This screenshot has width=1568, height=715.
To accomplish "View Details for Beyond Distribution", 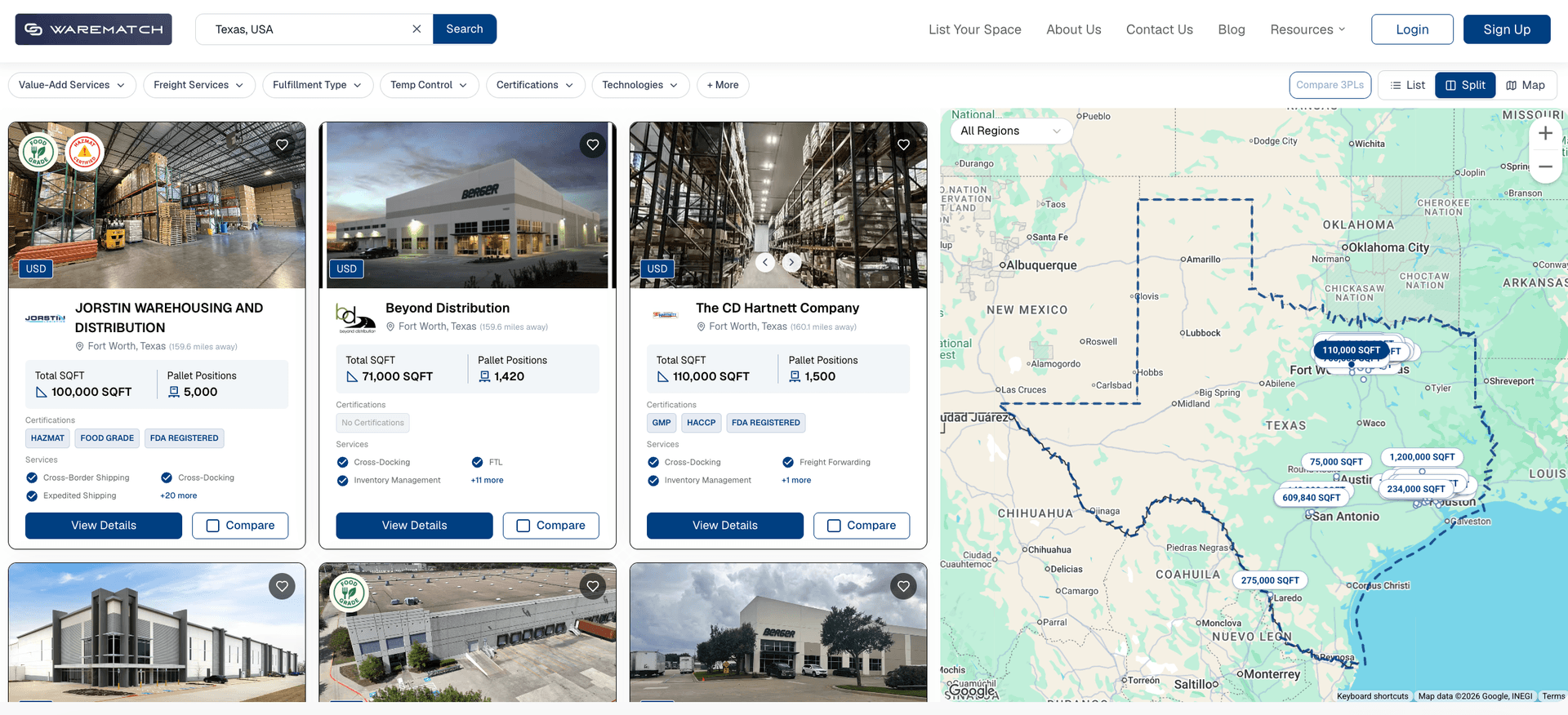I will (x=415, y=526).
